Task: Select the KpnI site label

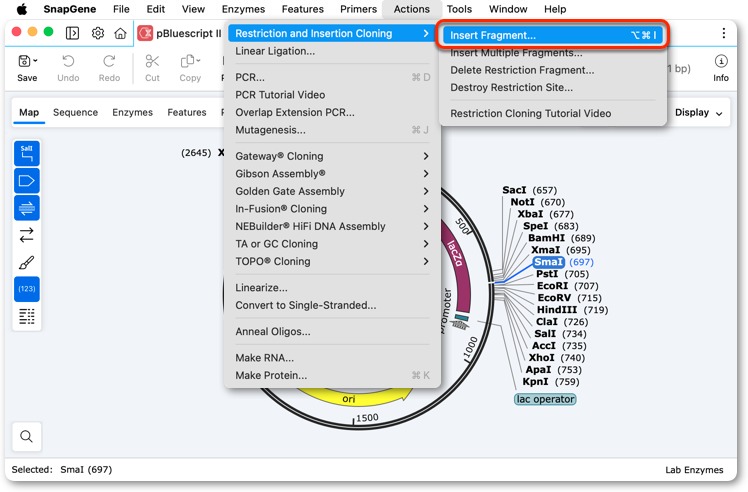Action: [535, 382]
